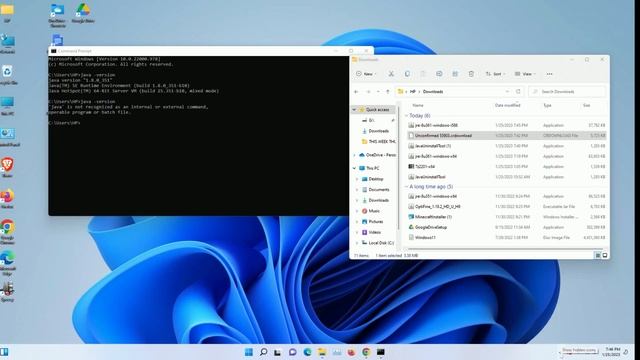Select the Google Drive desktop shortcut
This screenshot has height=360, width=640.
pos(83,13)
